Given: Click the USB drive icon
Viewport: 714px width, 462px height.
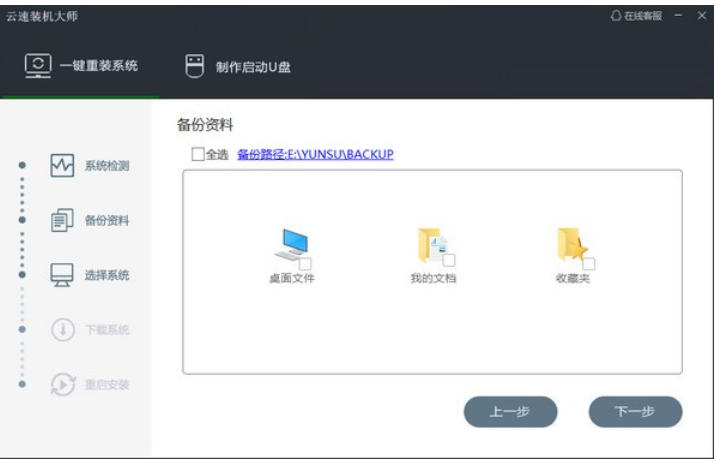Looking at the screenshot, I should (x=194, y=66).
